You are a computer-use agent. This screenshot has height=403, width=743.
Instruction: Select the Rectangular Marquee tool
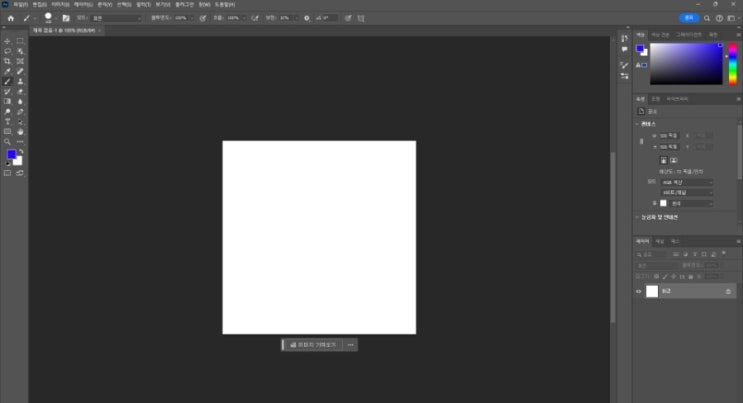pyautogui.click(x=20, y=41)
